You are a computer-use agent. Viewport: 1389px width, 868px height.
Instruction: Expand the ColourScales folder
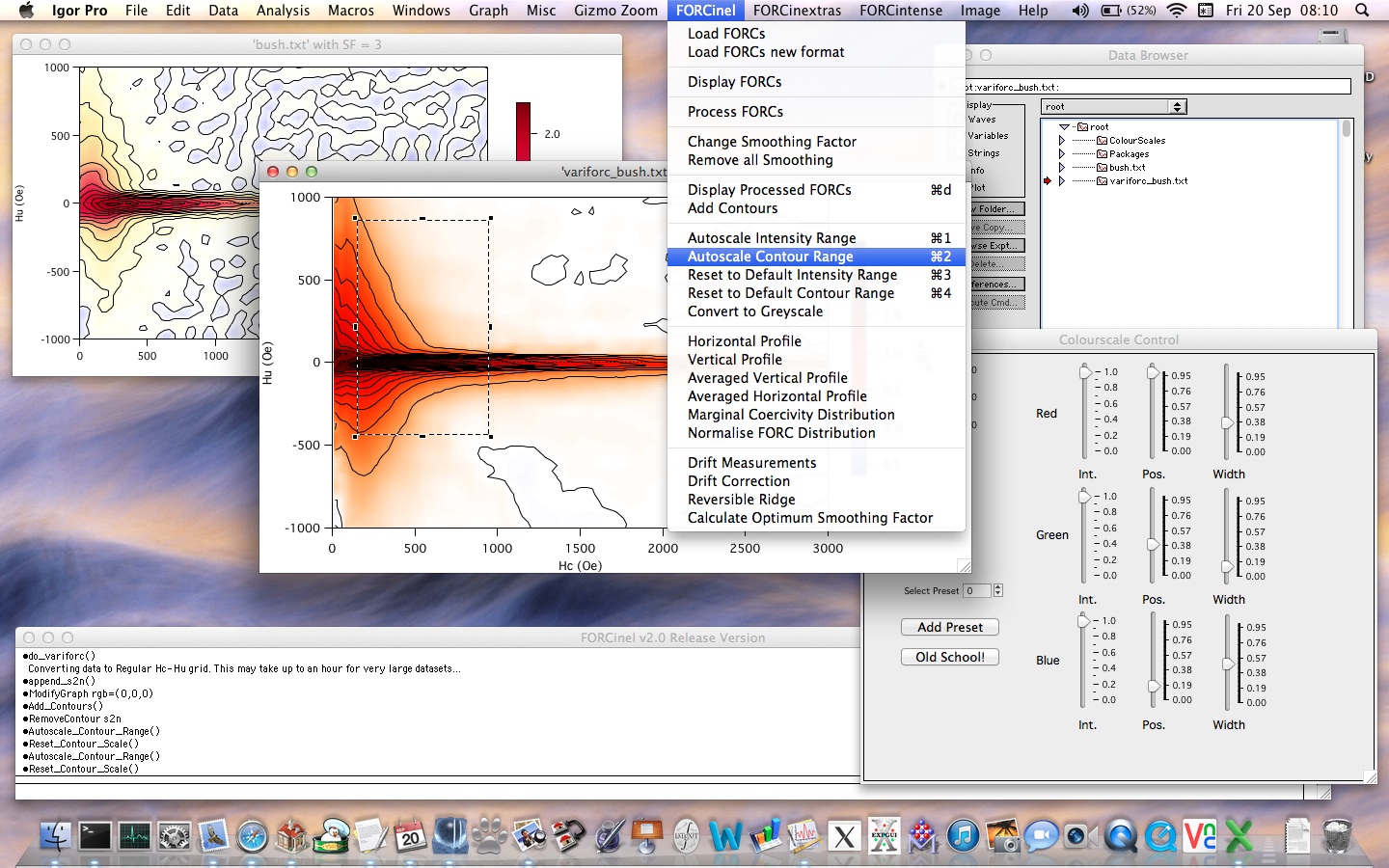[1062, 141]
